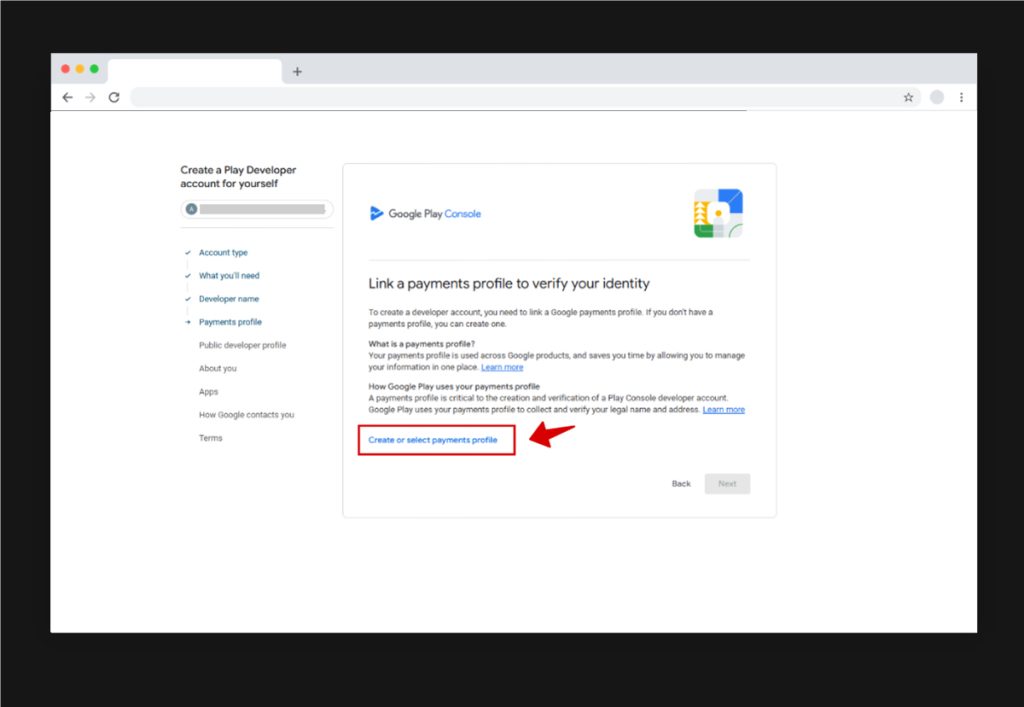Go to Account type step
This screenshot has width=1024, height=707.
click(223, 253)
